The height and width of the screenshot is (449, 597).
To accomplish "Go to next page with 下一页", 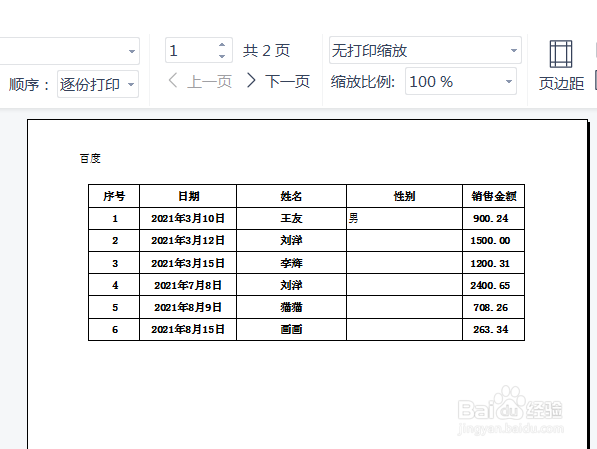I will pos(278,81).
